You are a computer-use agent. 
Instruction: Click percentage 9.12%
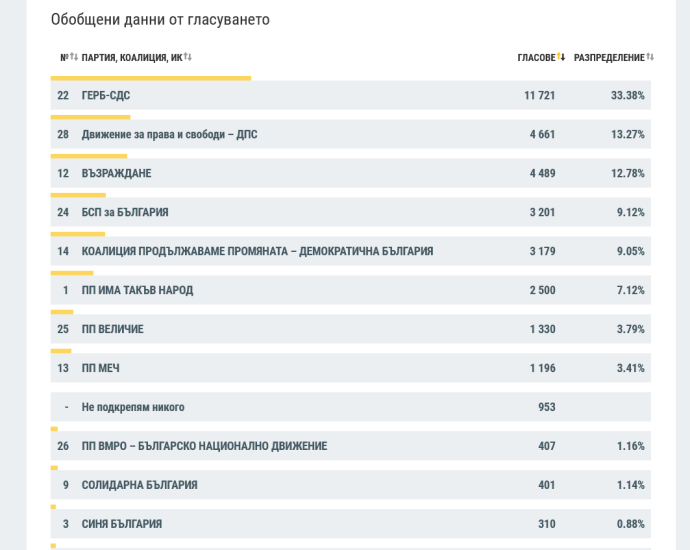[631, 212]
